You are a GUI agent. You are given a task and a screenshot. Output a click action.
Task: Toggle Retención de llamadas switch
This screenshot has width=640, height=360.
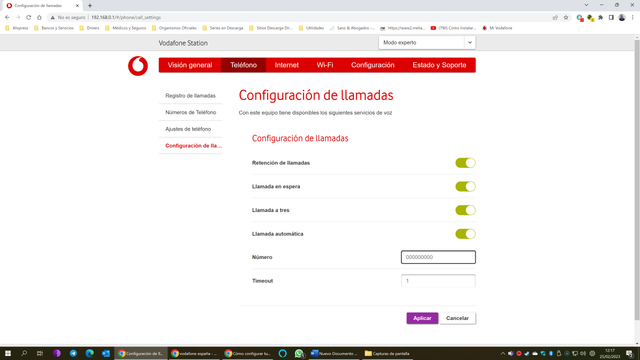[465, 163]
